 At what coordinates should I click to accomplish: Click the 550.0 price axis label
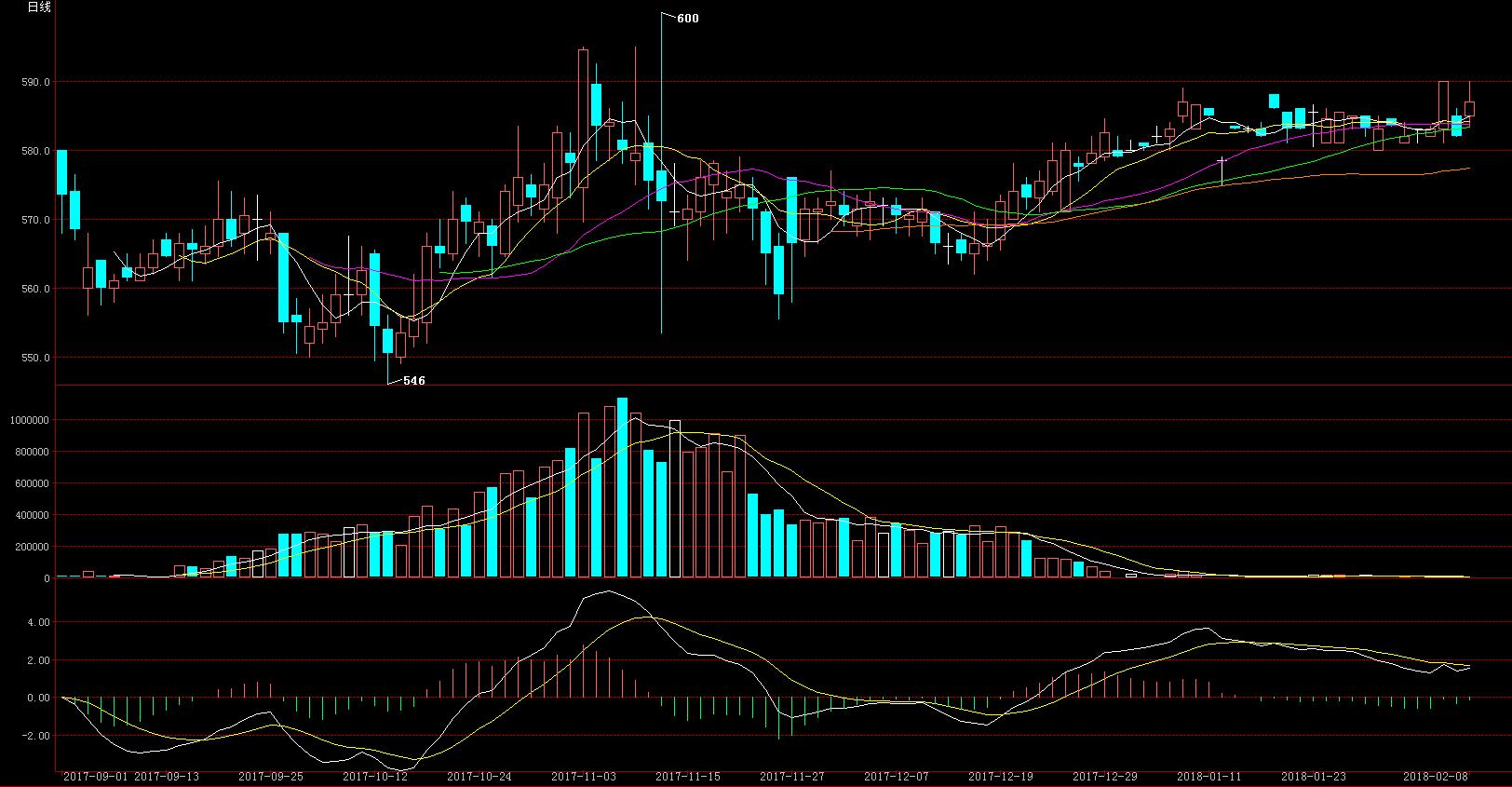pos(36,358)
